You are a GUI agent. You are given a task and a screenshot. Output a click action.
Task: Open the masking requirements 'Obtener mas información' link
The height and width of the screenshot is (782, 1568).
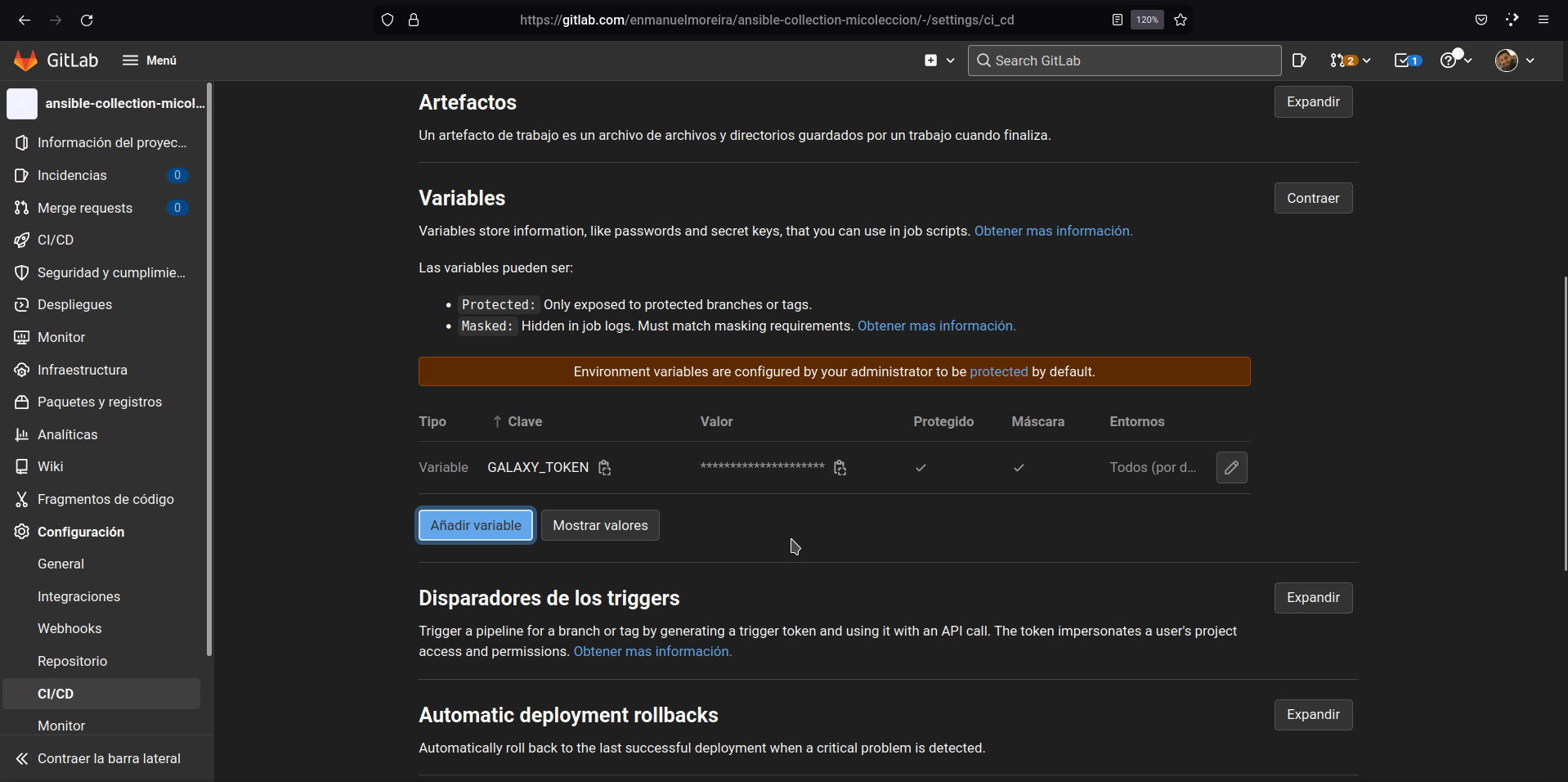tap(936, 326)
